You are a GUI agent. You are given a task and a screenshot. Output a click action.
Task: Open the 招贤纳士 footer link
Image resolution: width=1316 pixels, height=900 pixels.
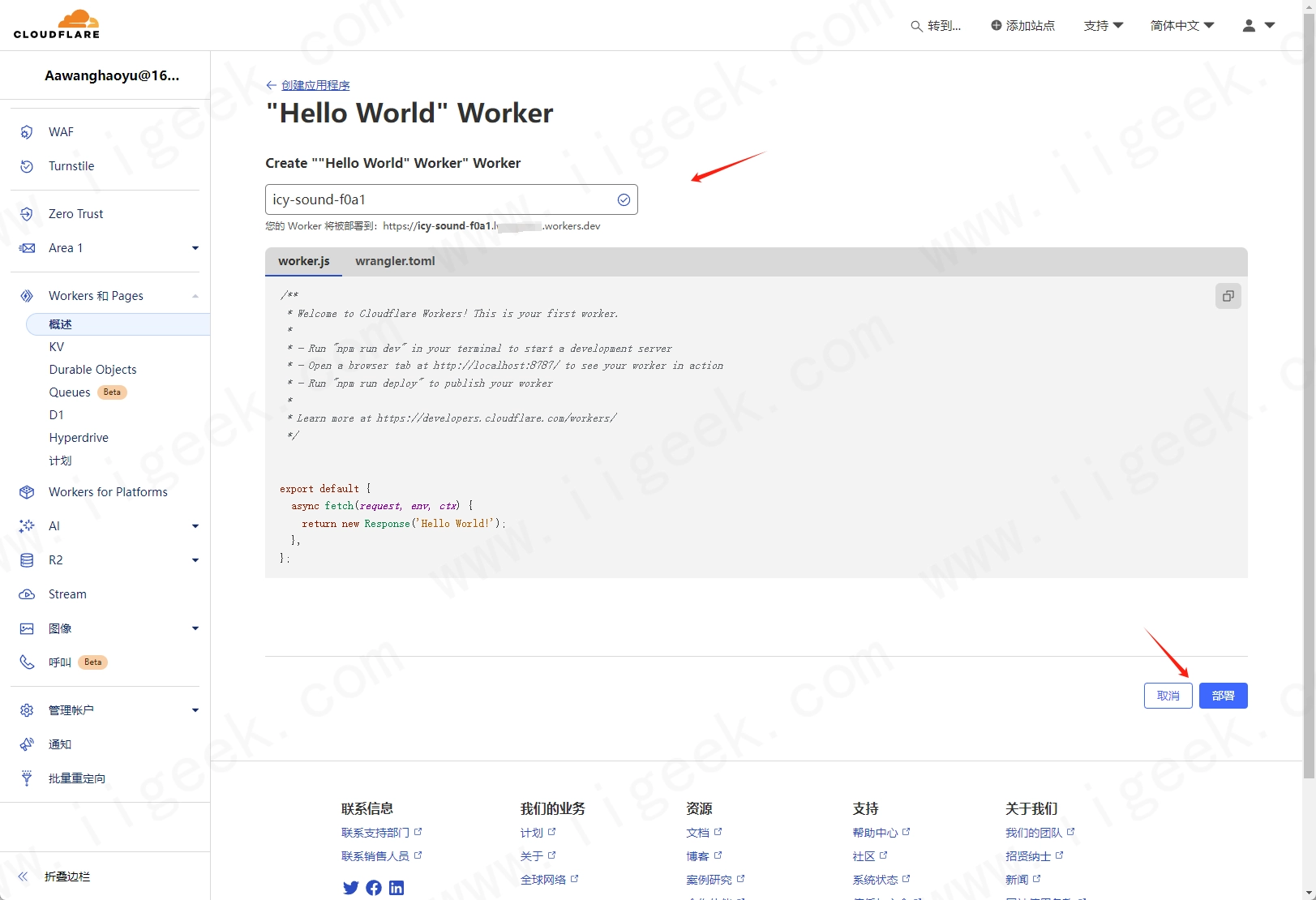pos(1035,856)
